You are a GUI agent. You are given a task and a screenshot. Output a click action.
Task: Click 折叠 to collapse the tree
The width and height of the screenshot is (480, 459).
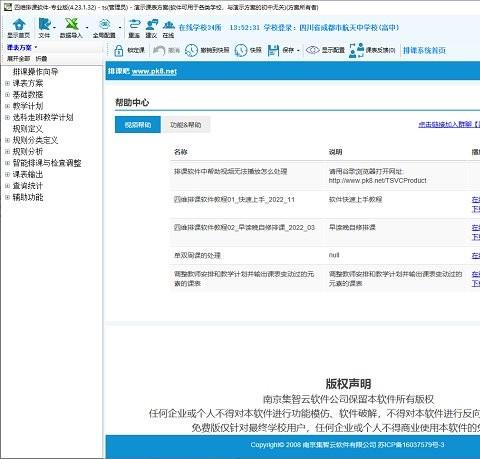click(41, 59)
